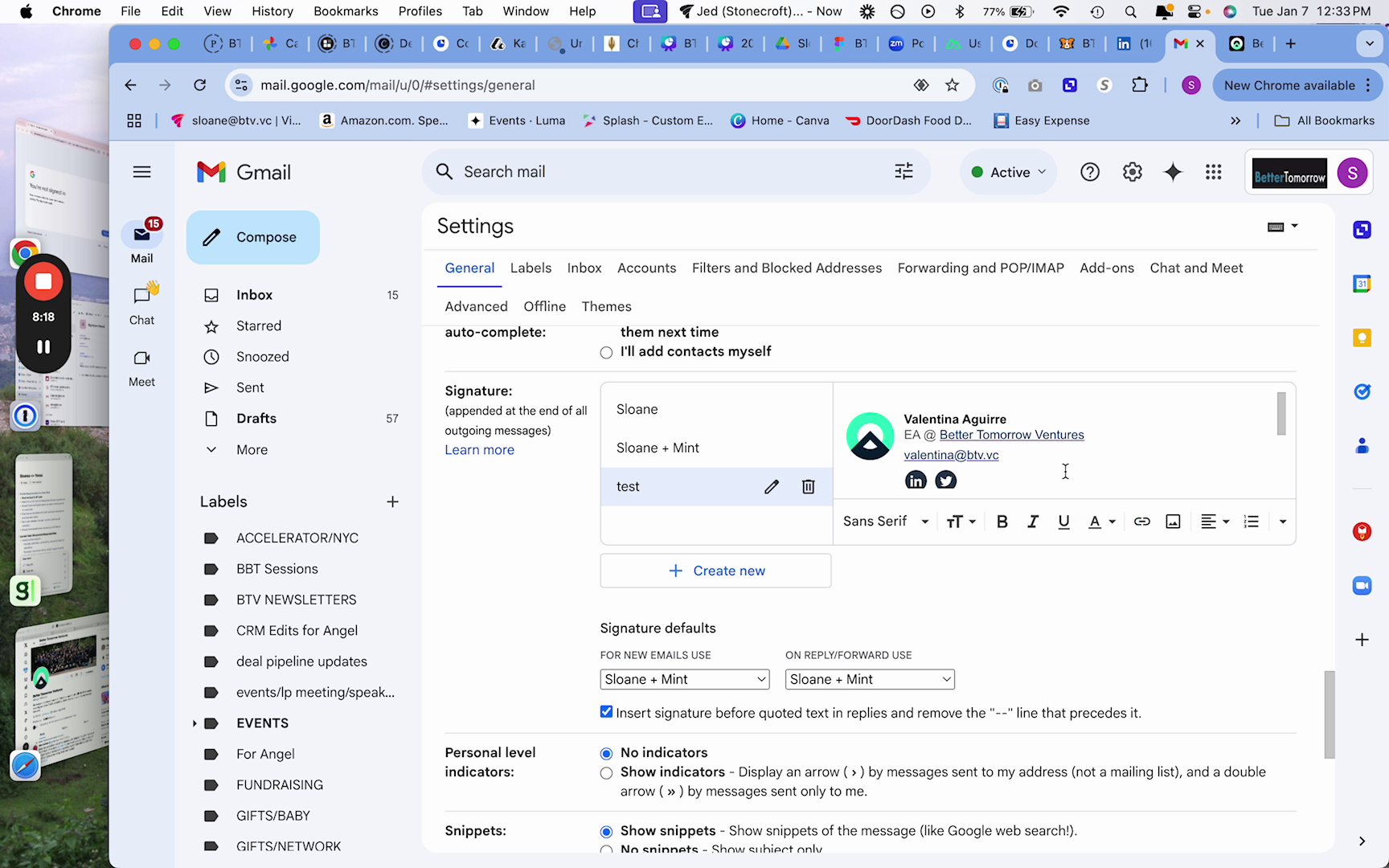
Task: Select 'Show snippets' radio button
Action: tap(606, 832)
